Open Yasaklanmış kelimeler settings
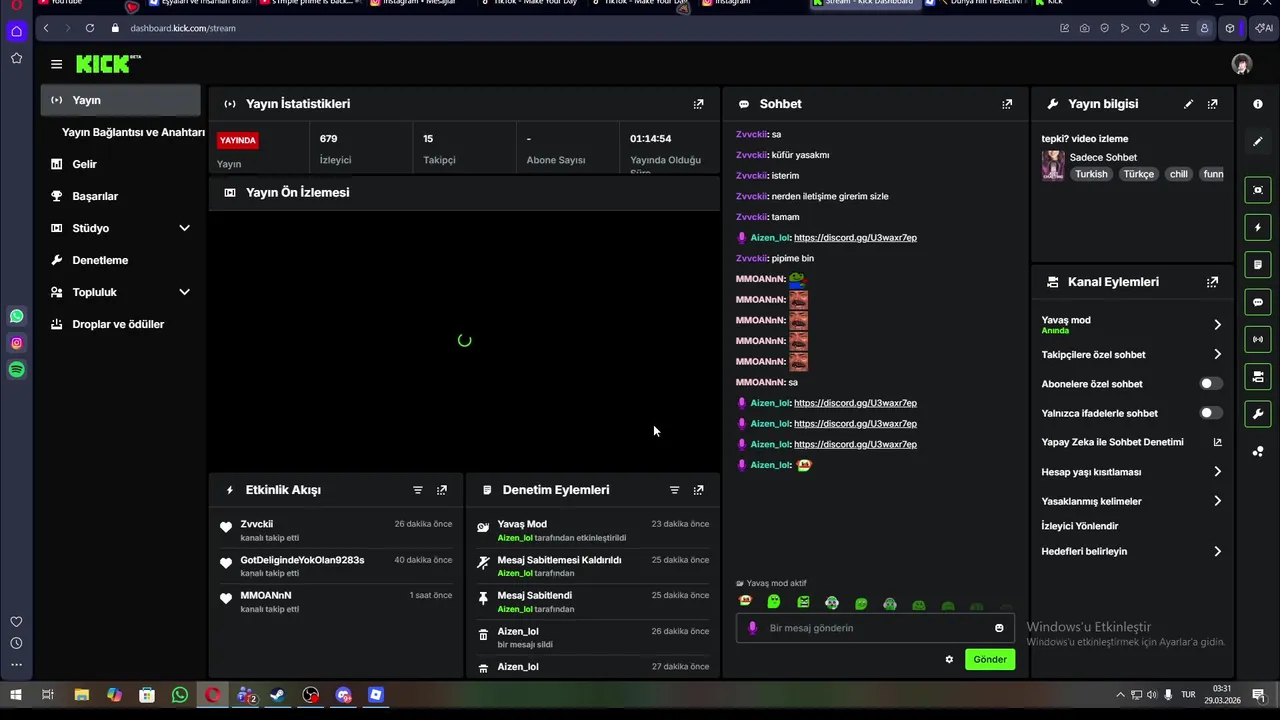1280x720 pixels. 1217,501
